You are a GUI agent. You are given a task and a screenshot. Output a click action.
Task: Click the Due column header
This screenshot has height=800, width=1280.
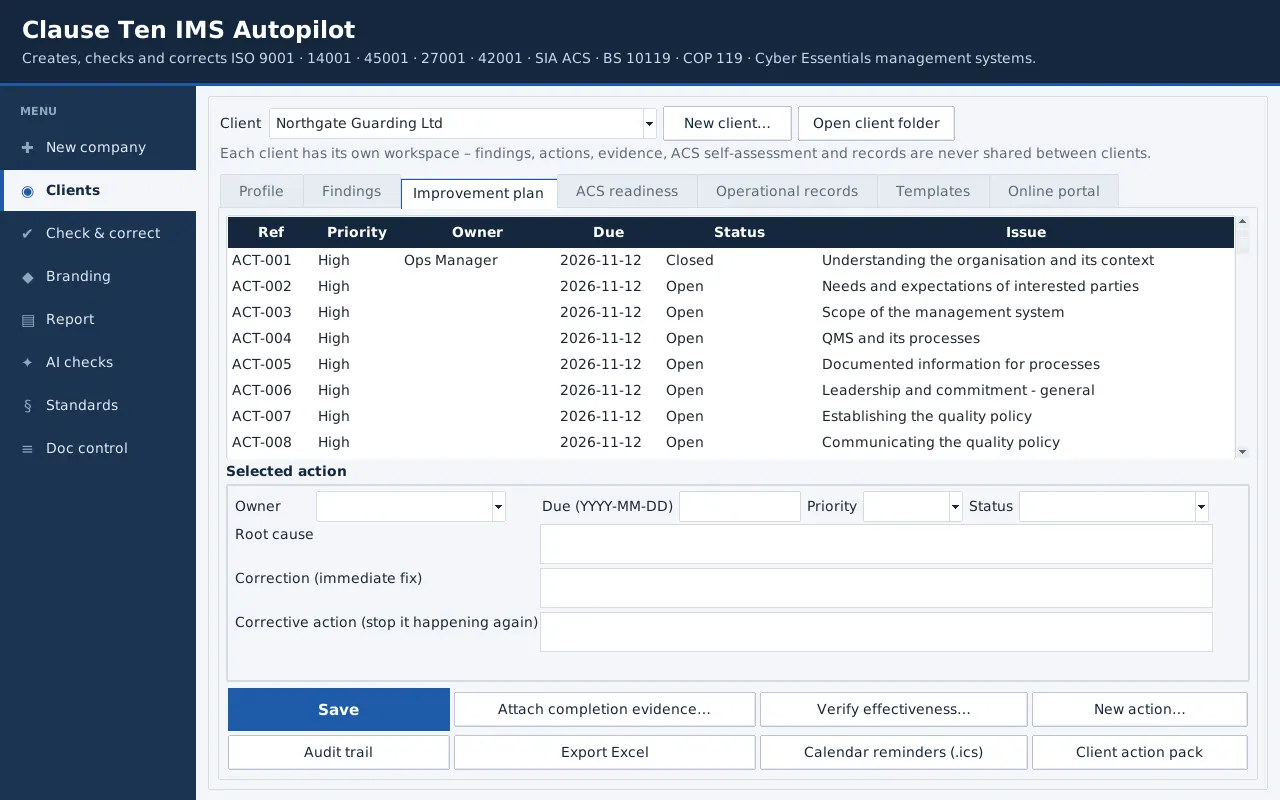(x=608, y=232)
